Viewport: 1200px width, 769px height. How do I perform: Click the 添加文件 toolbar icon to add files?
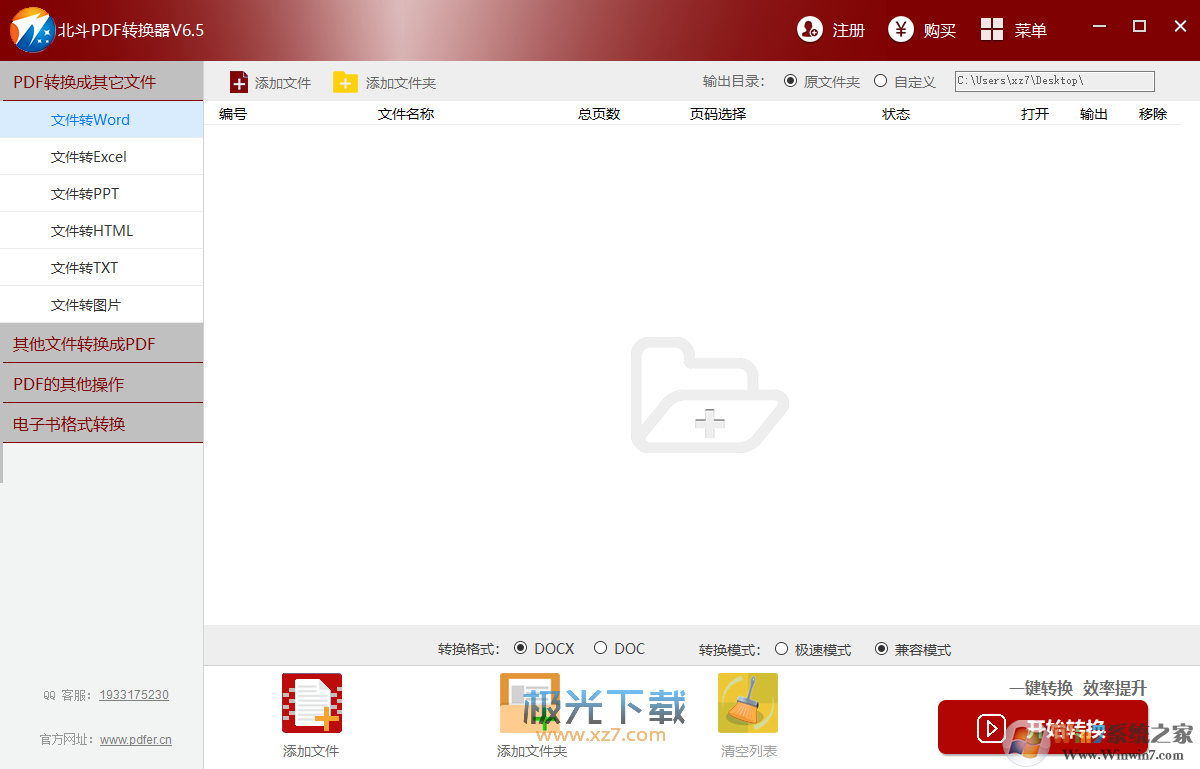270,82
